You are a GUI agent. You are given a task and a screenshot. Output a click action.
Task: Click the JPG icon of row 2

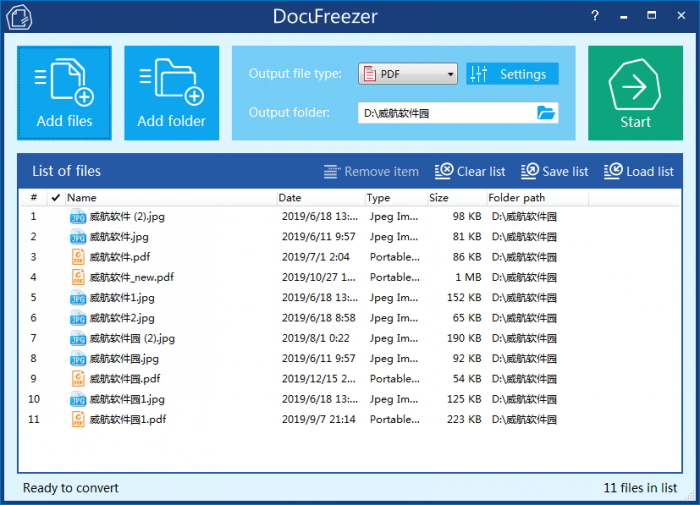pyautogui.click(x=78, y=237)
